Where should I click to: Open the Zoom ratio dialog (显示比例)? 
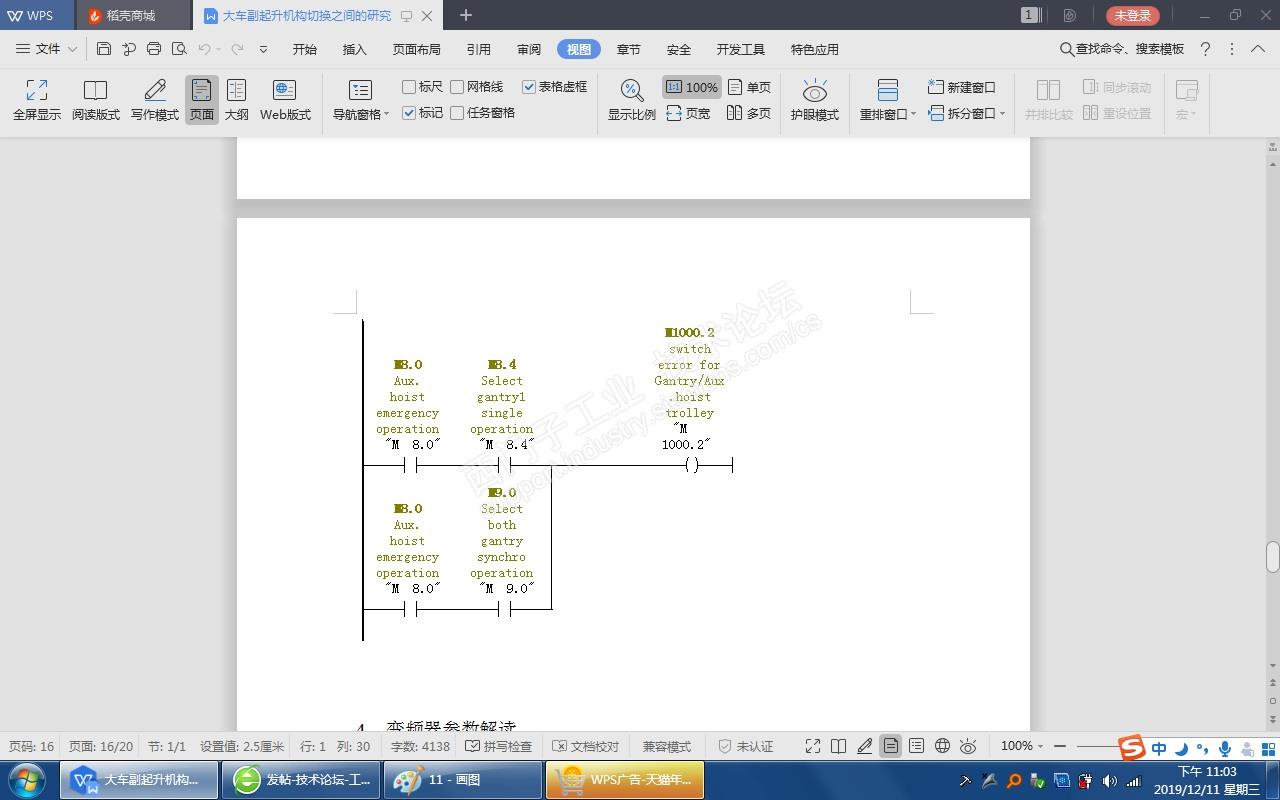point(632,101)
